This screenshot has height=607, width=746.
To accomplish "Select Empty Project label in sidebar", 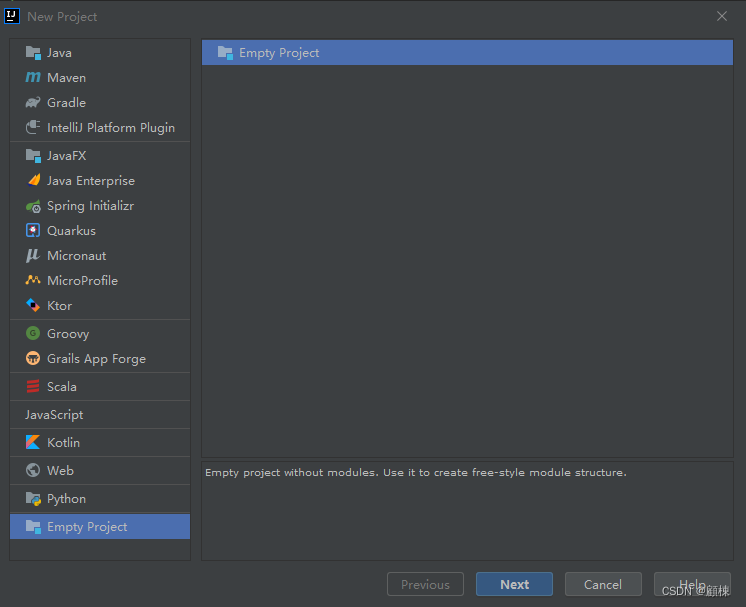I will coord(87,527).
